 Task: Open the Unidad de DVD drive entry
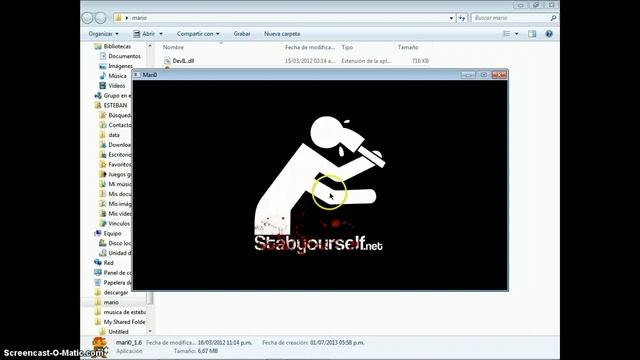coord(120,253)
